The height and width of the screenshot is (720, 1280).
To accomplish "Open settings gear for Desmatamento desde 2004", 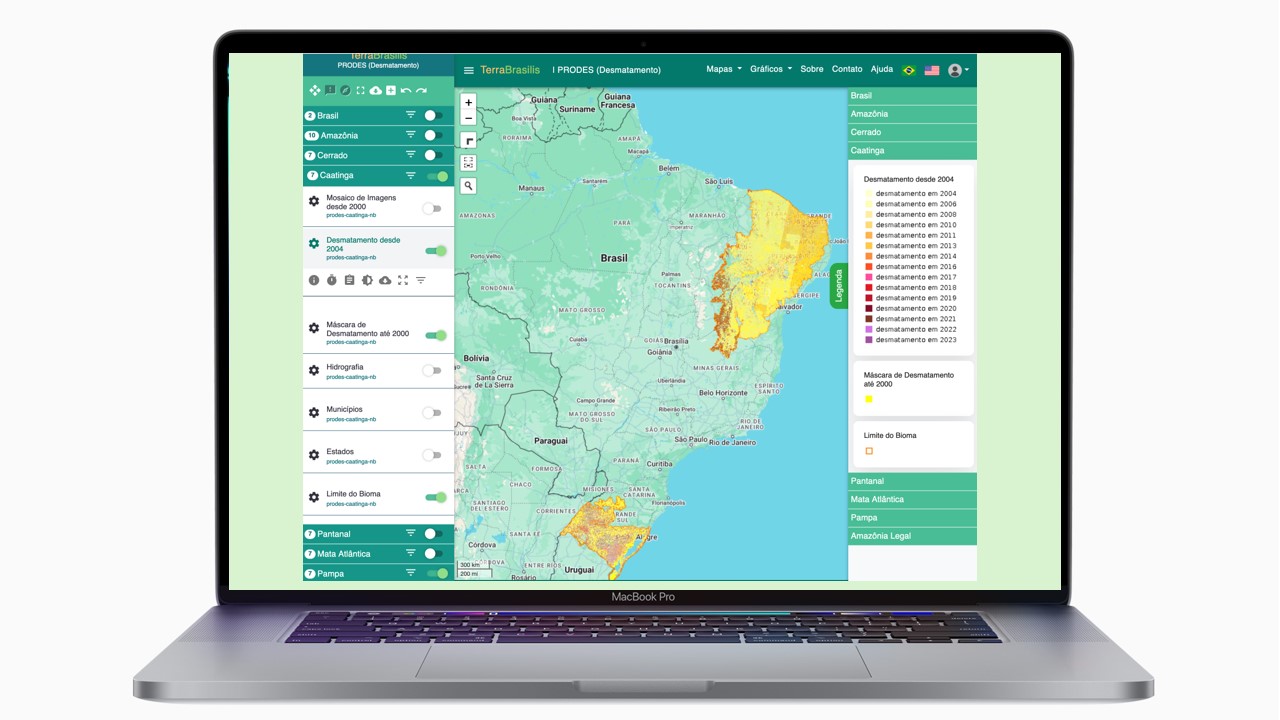I will coord(314,244).
